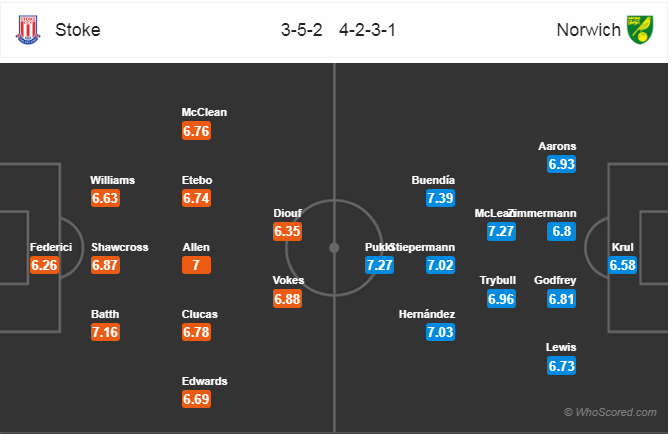Open the Norwich team name link
This screenshot has width=670, height=434.
[588, 30]
